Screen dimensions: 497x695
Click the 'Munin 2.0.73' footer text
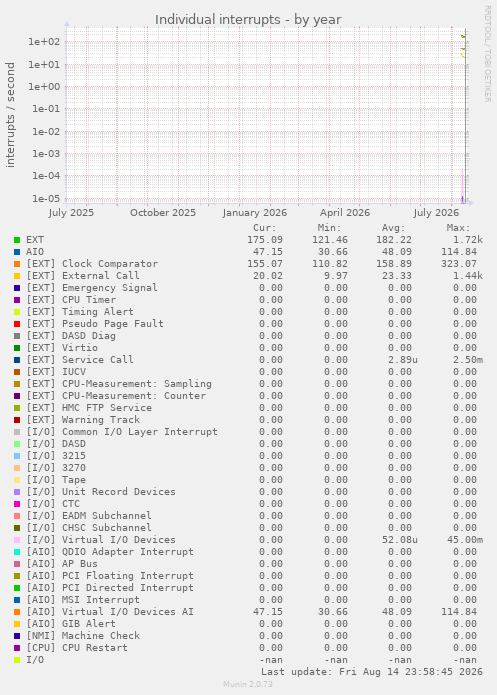tap(248, 684)
